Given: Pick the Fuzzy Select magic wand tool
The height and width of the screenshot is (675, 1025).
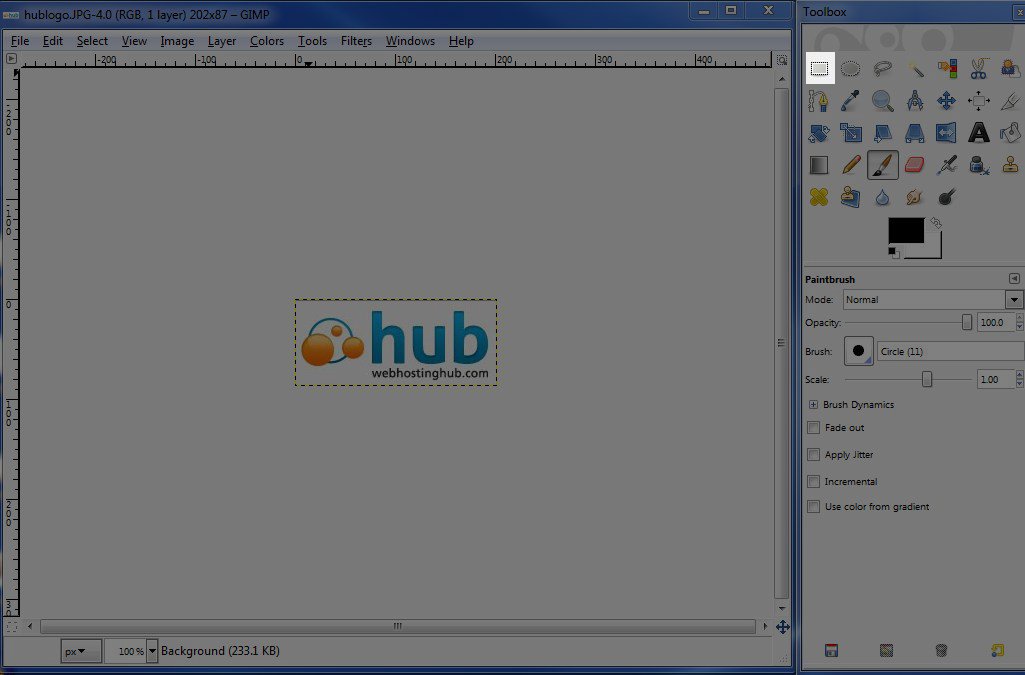Looking at the screenshot, I should click(915, 69).
